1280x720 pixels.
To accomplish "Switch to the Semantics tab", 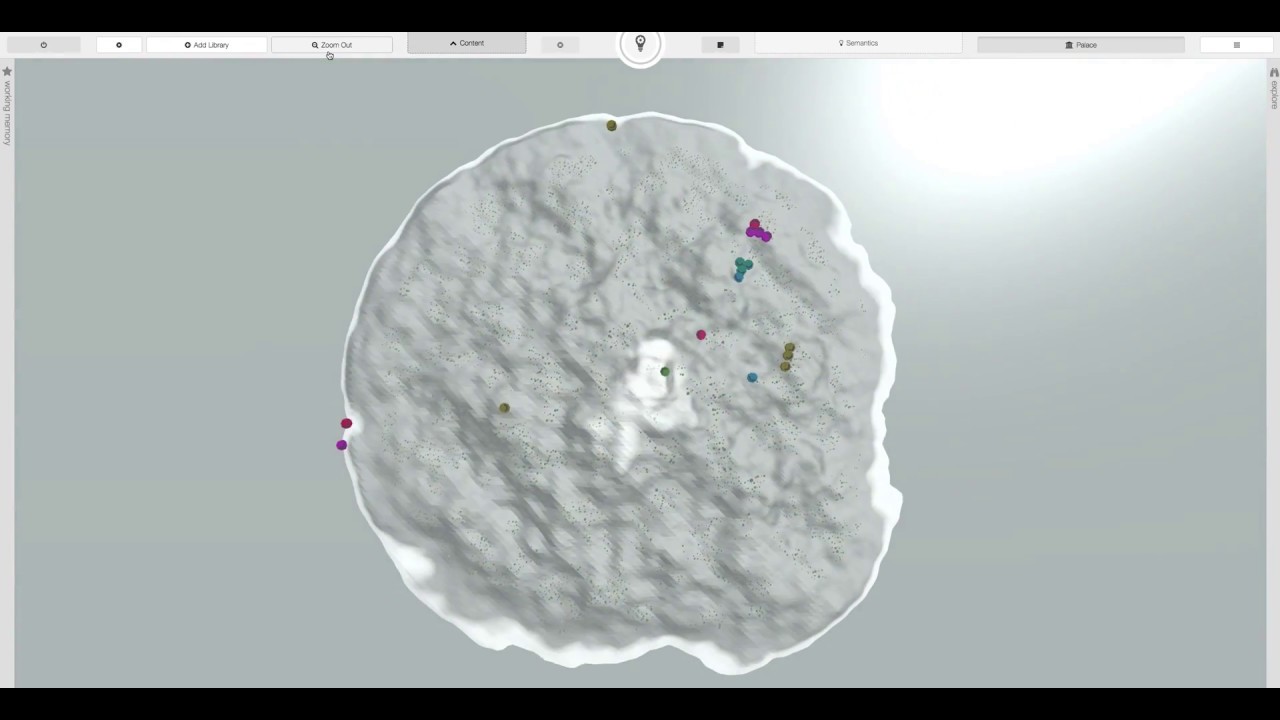I will coord(858,44).
